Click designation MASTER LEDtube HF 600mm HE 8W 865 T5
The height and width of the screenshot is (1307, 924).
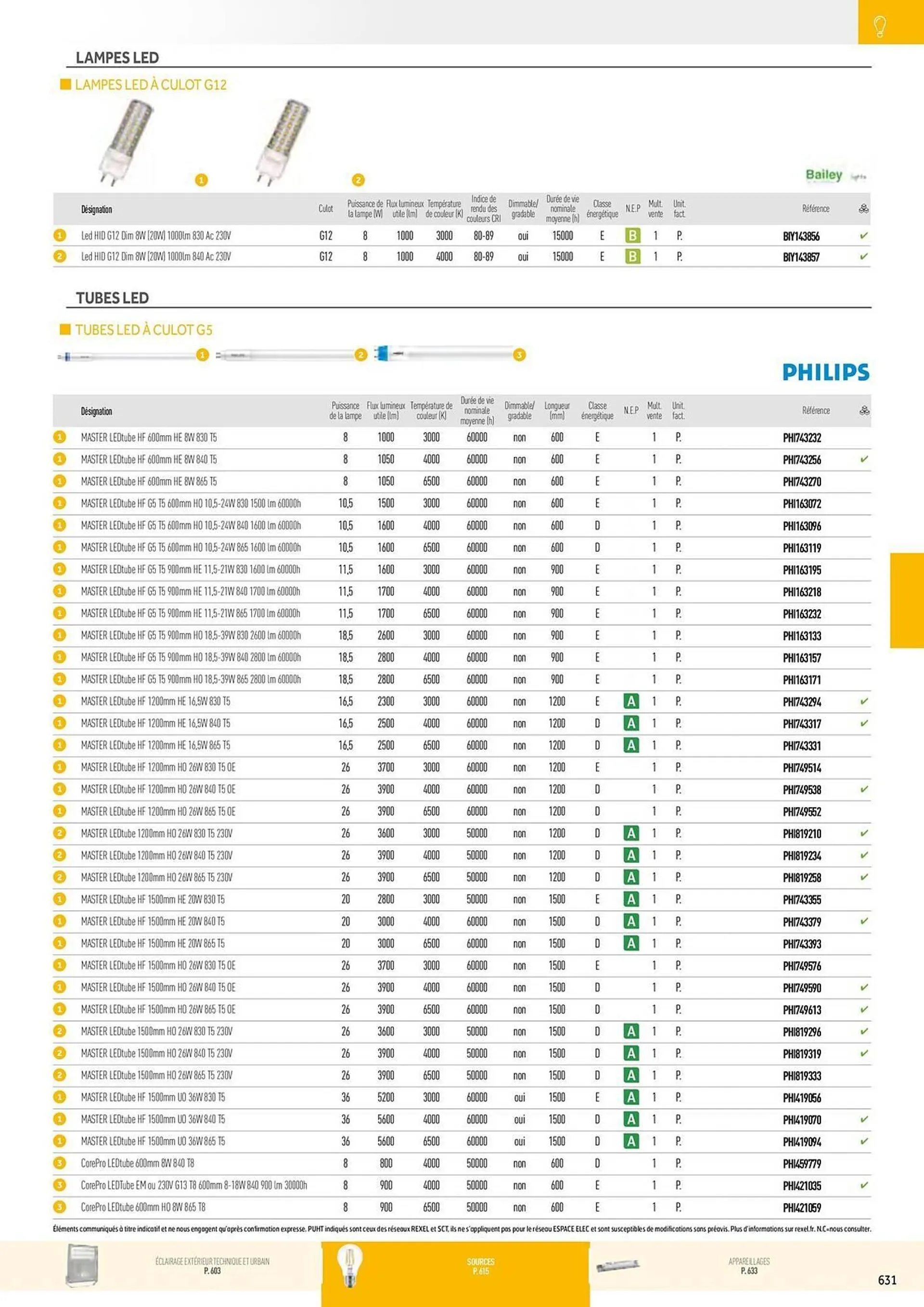point(149,481)
